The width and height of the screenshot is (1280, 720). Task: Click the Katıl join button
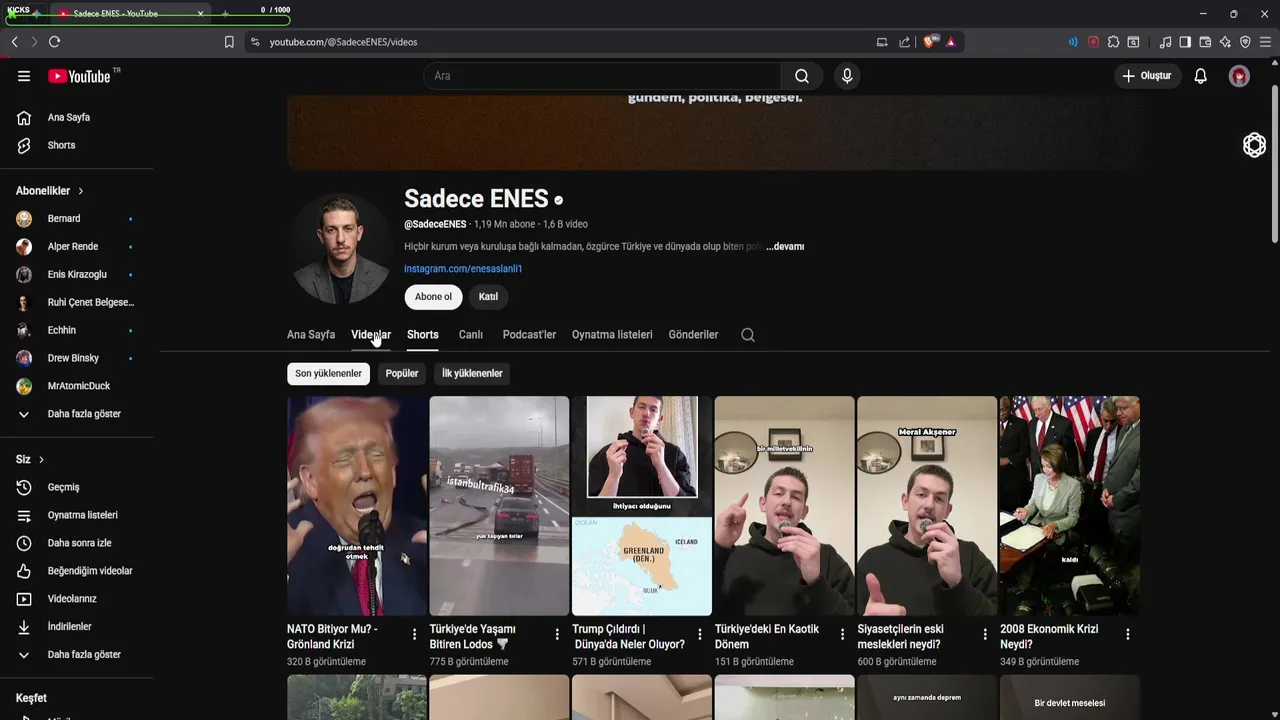[488, 297]
